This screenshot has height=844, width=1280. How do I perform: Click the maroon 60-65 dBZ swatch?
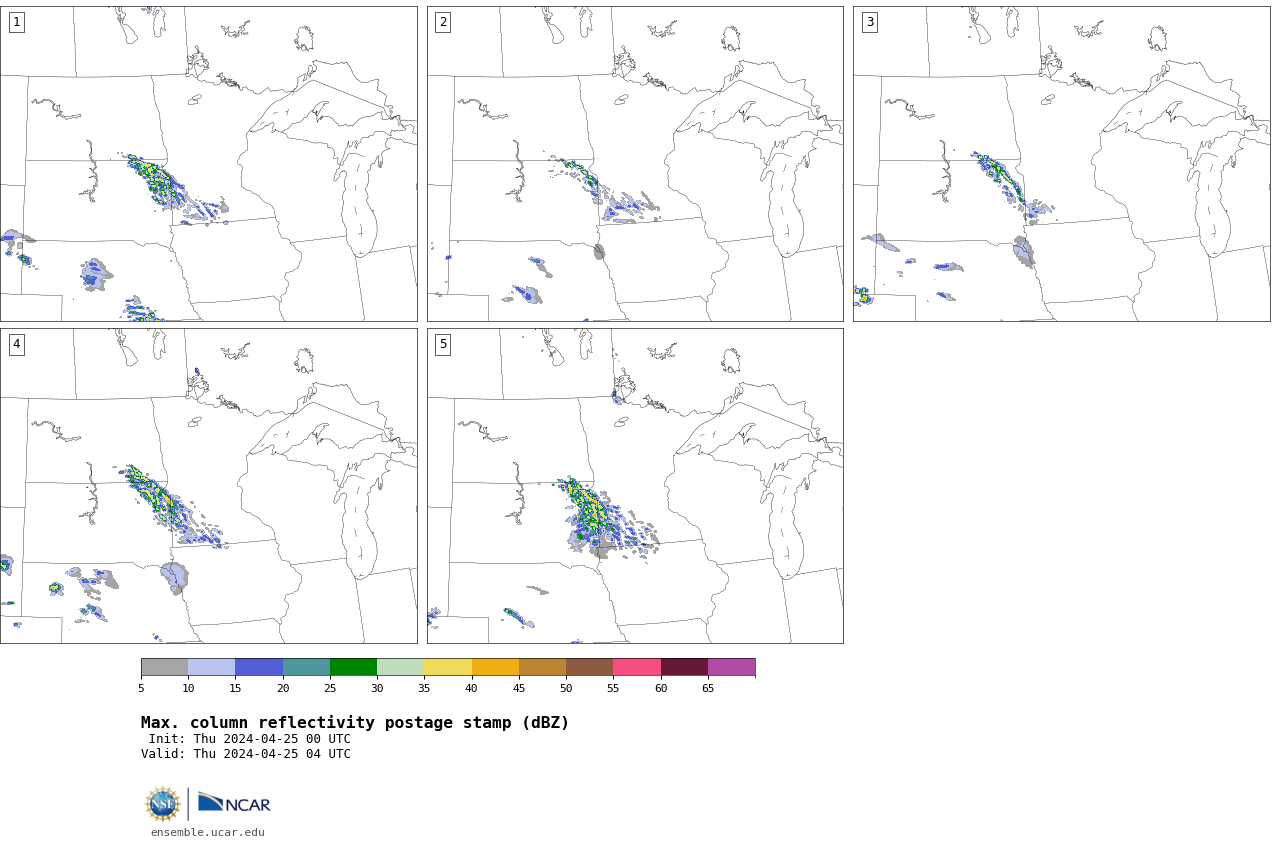pos(684,667)
